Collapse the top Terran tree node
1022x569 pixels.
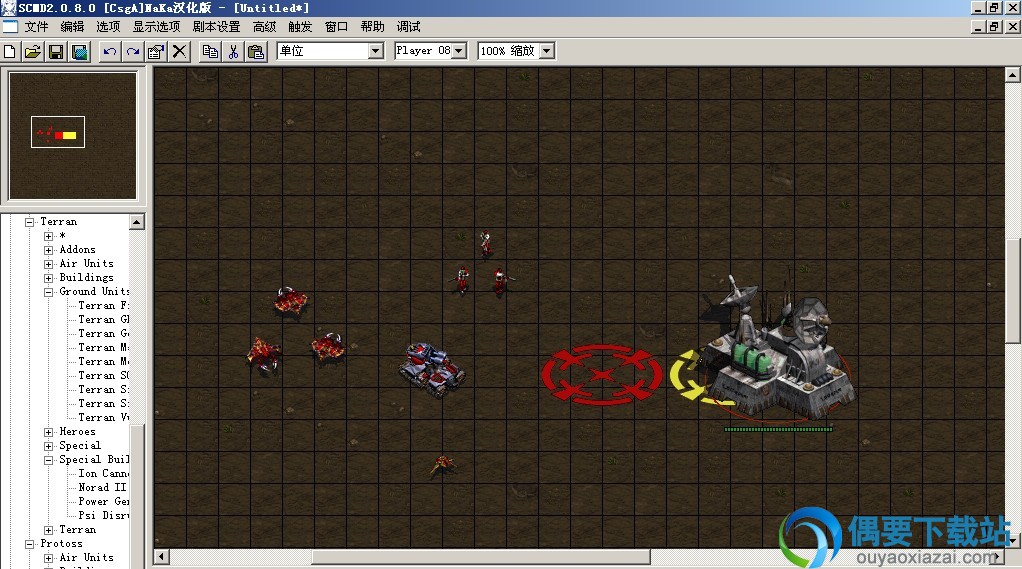click(x=29, y=222)
